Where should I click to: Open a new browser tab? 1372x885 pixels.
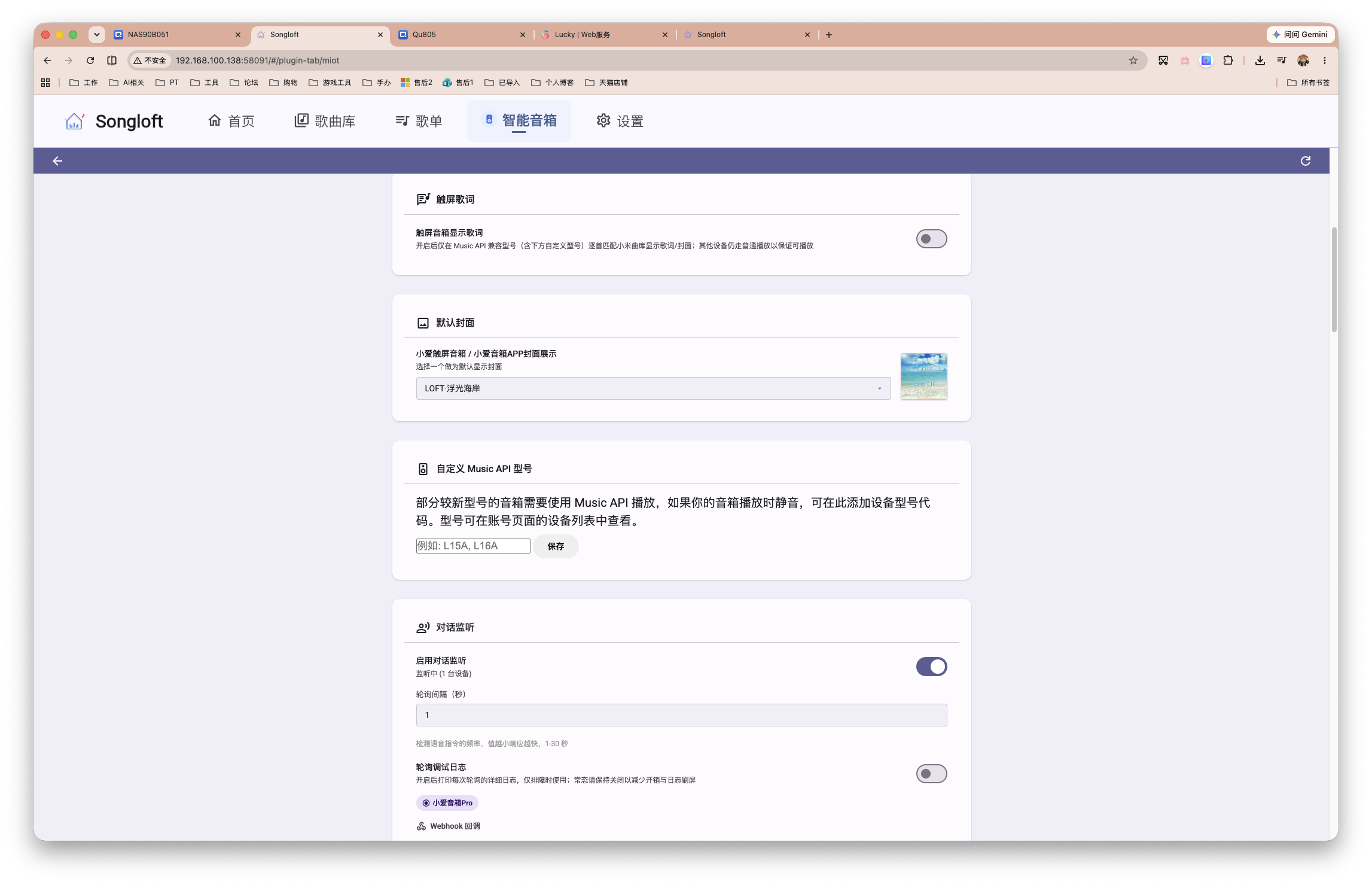click(829, 35)
